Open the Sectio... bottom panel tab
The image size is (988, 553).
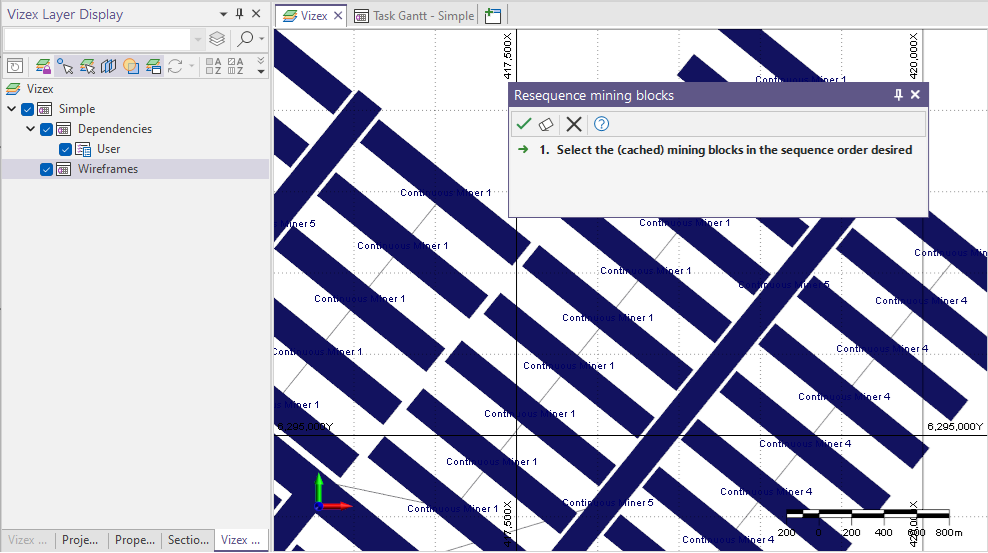click(x=188, y=540)
